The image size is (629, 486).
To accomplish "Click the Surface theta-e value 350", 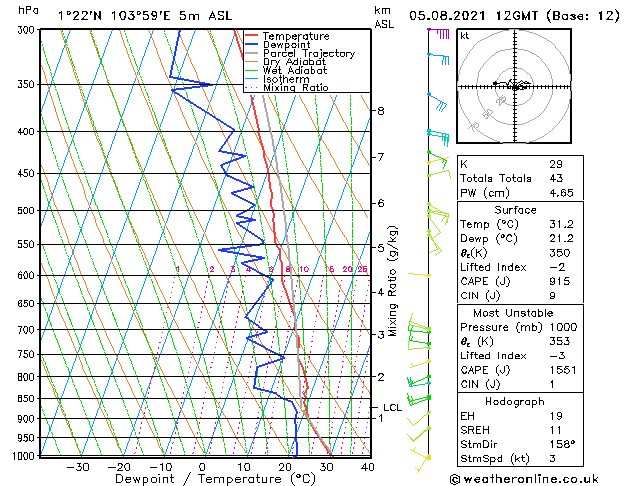I will (x=560, y=253).
